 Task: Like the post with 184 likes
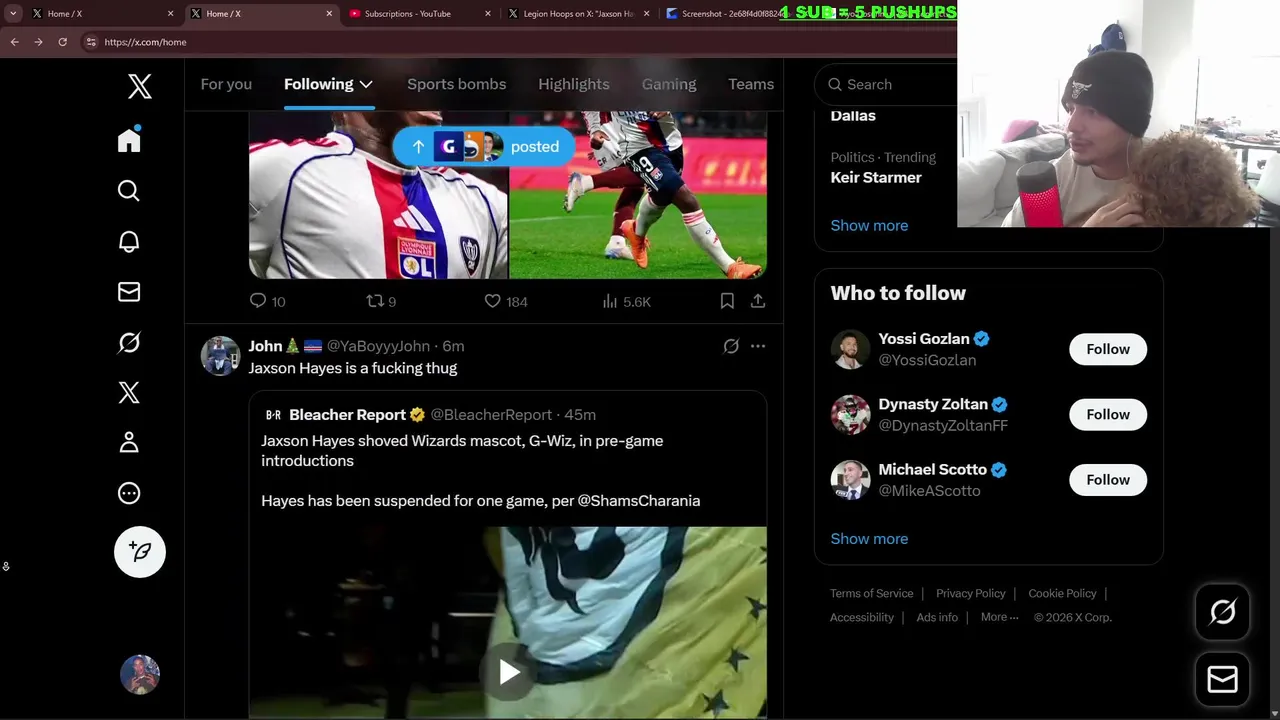(x=492, y=300)
